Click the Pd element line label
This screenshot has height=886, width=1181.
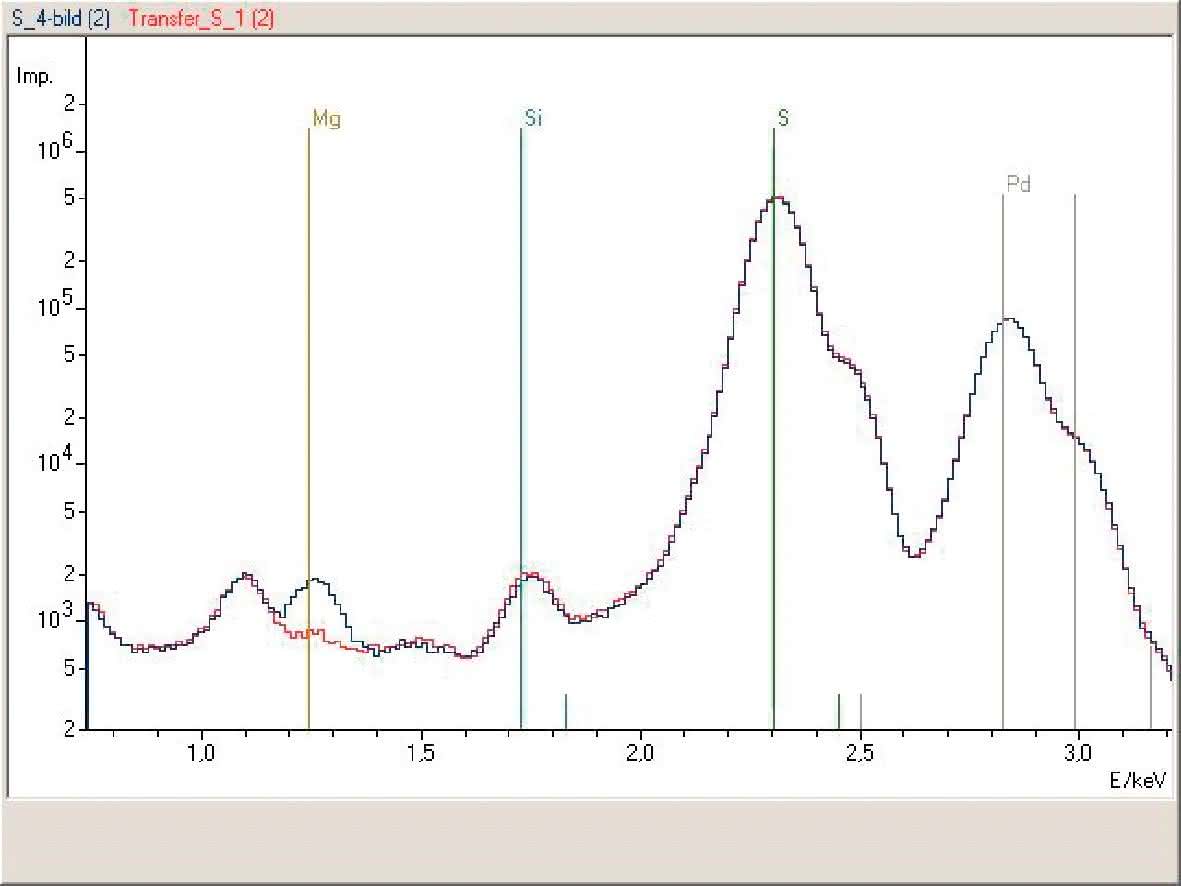click(1018, 183)
